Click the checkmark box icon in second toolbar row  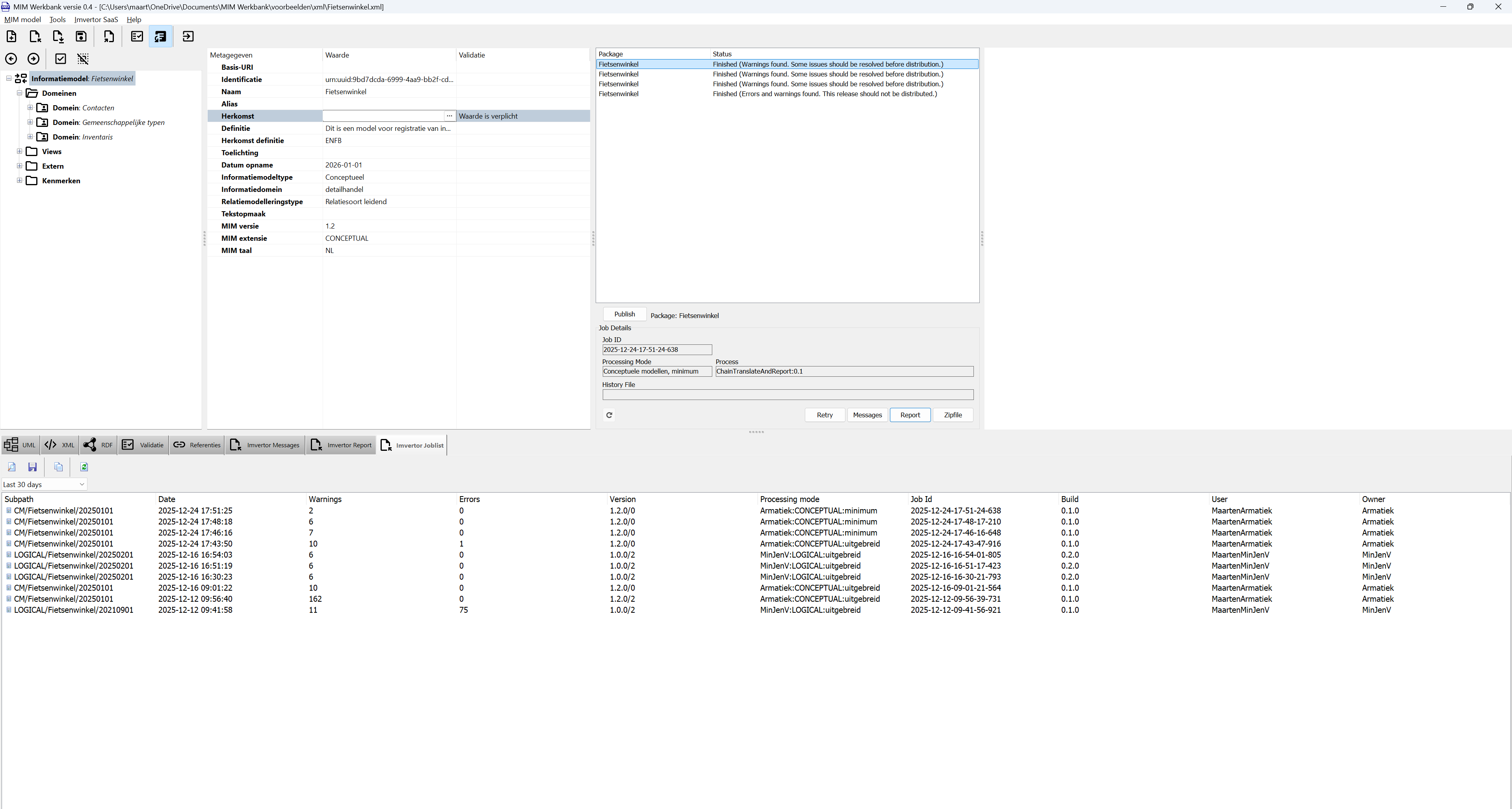pyautogui.click(x=60, y=59)
